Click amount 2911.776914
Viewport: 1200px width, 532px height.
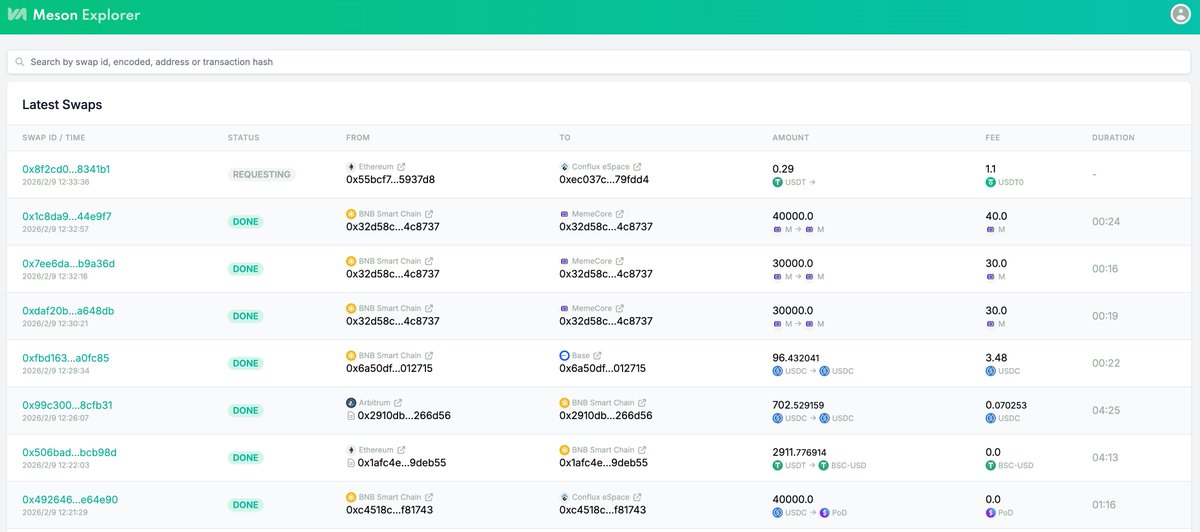(800, 452)
